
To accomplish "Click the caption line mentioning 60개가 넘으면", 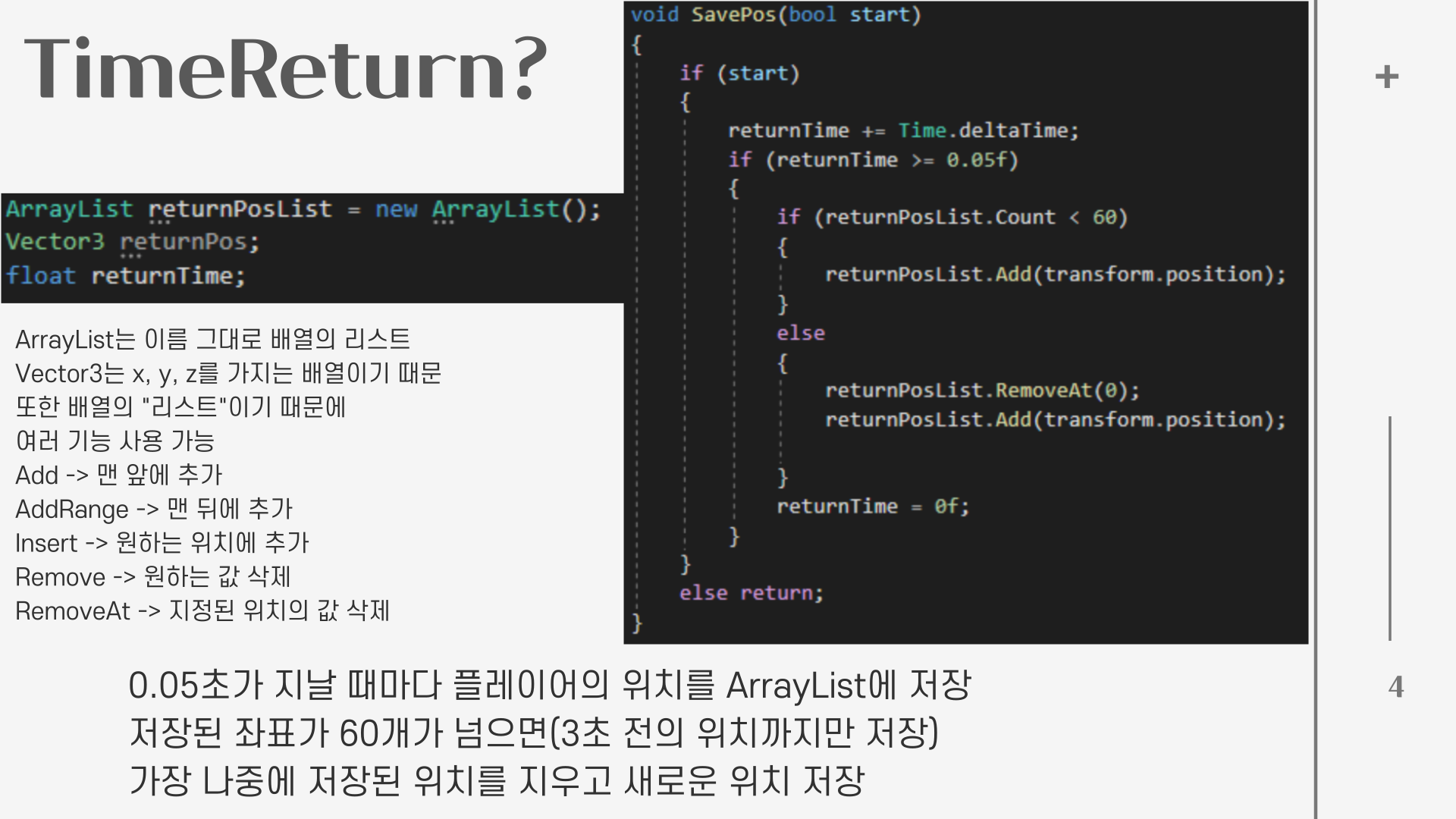I will click(x=533, y=733).
